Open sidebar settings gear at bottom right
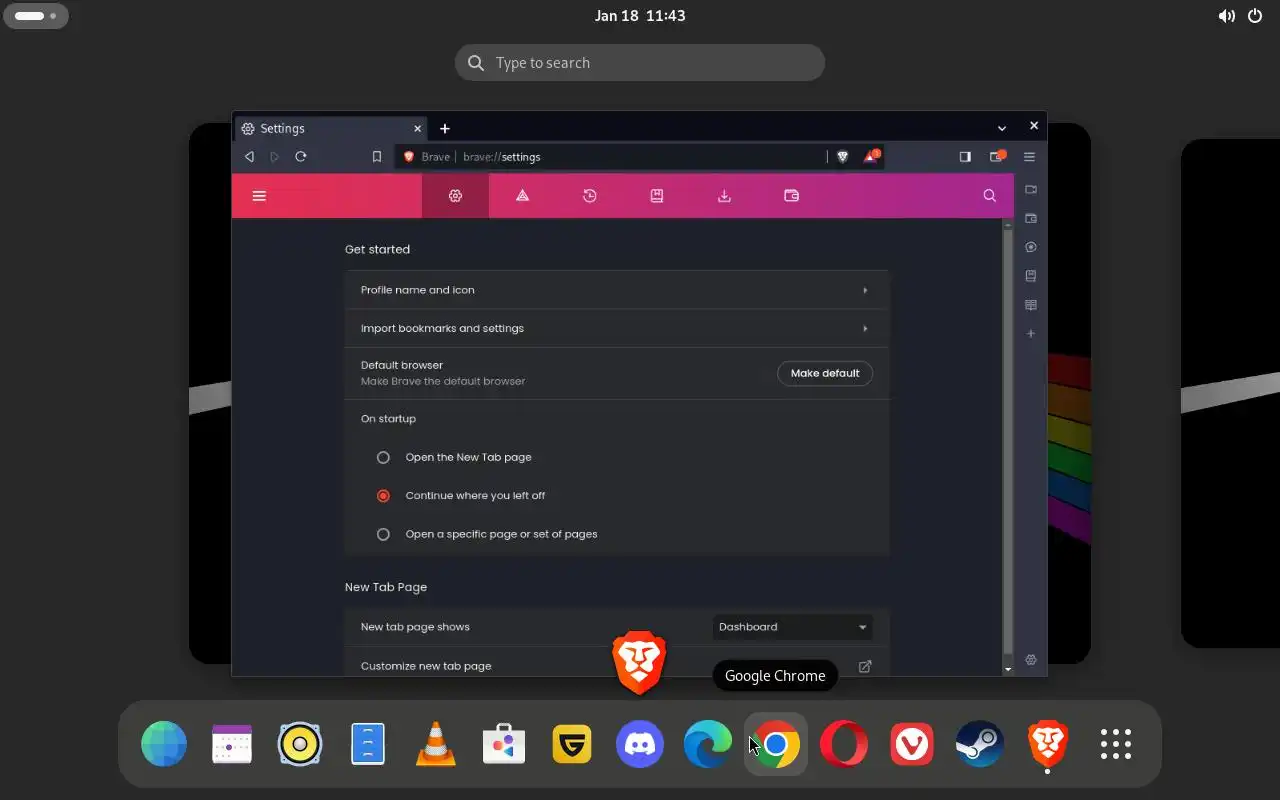Screen dimensions: 1280x800 (x=1031, y=660)
